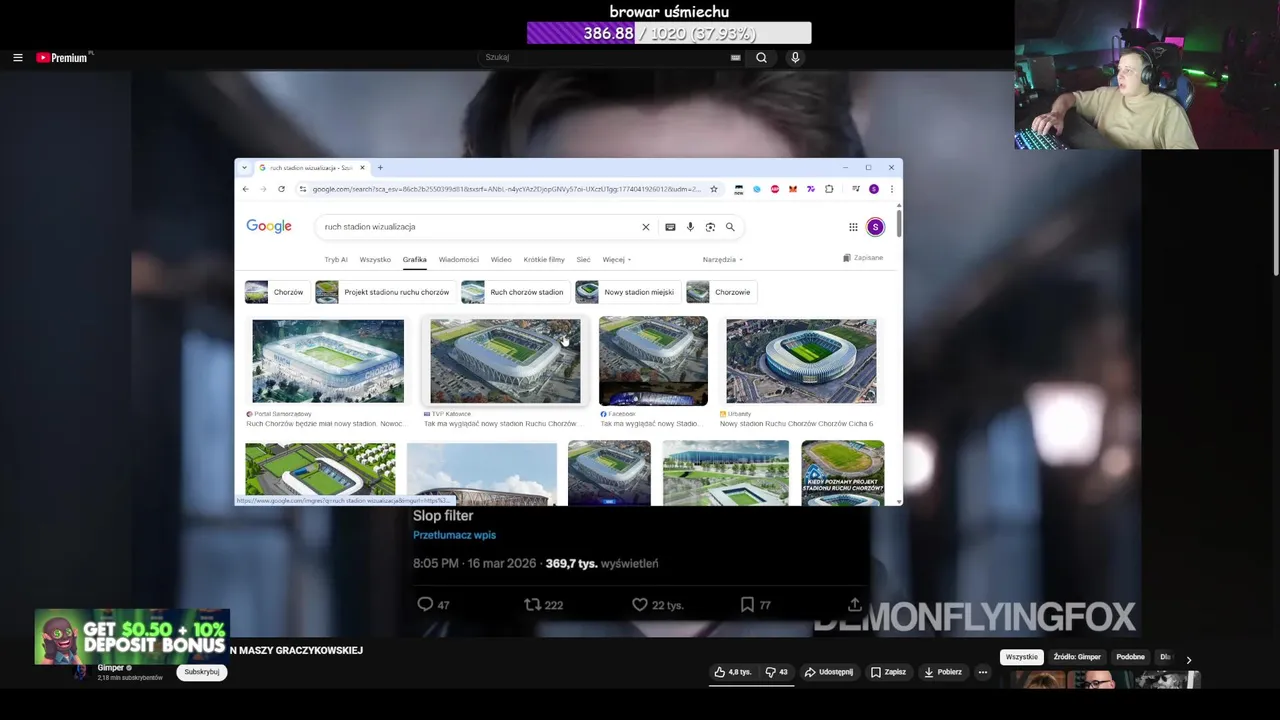Select 'Projekt stadionu ruchu chorzów' chip
The width and height of the screenshot is (1280, 720).
point(385,292)
